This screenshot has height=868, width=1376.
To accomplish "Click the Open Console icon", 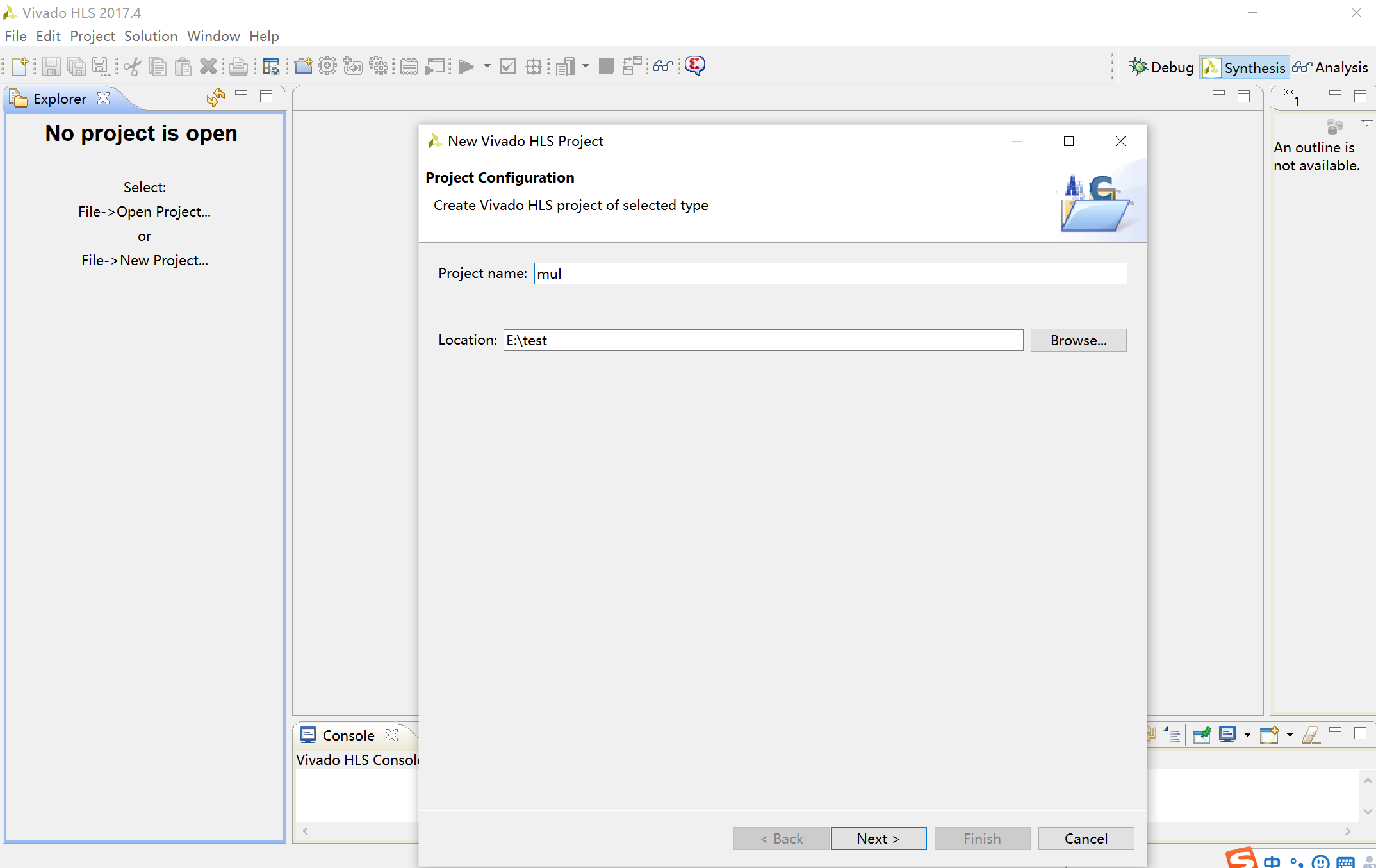I will pos(1270,734).
